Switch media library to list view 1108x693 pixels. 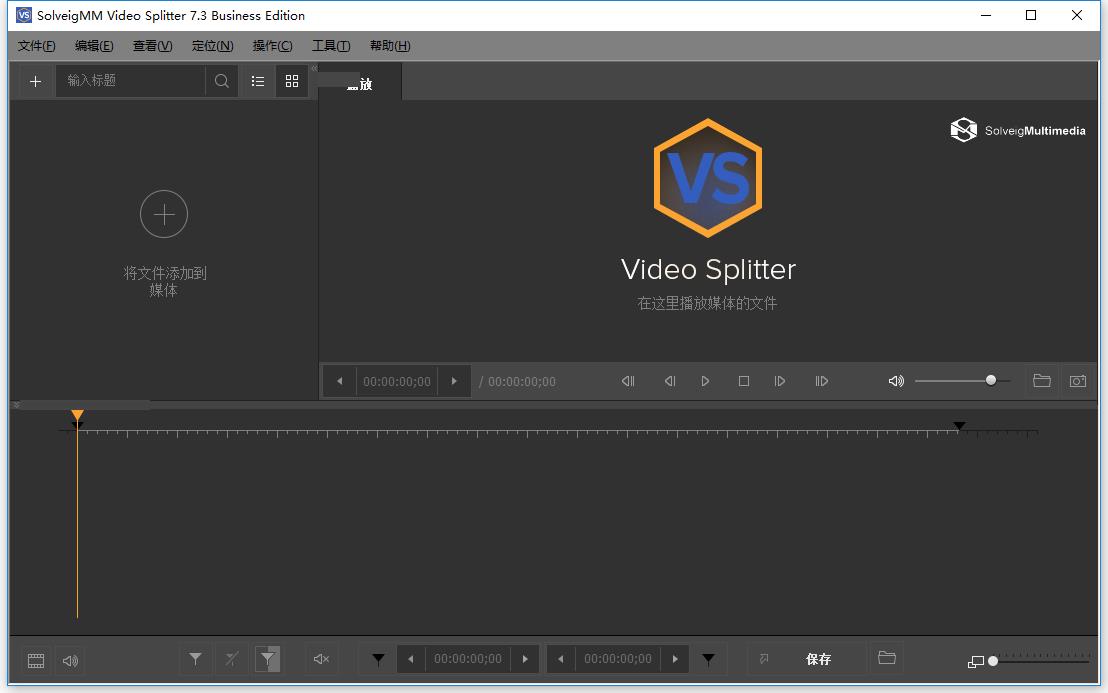[x=258, y=81]
